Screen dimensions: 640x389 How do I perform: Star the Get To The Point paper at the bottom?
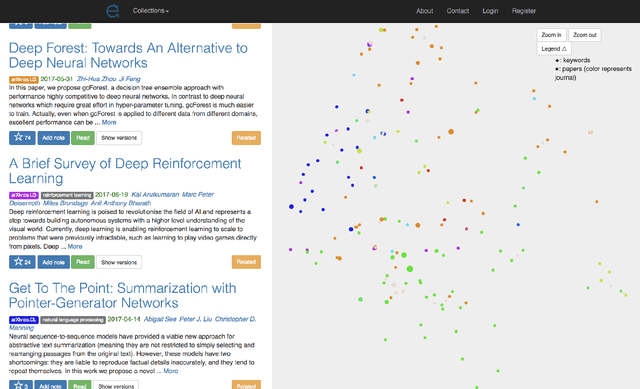click(x=21, y=385)
